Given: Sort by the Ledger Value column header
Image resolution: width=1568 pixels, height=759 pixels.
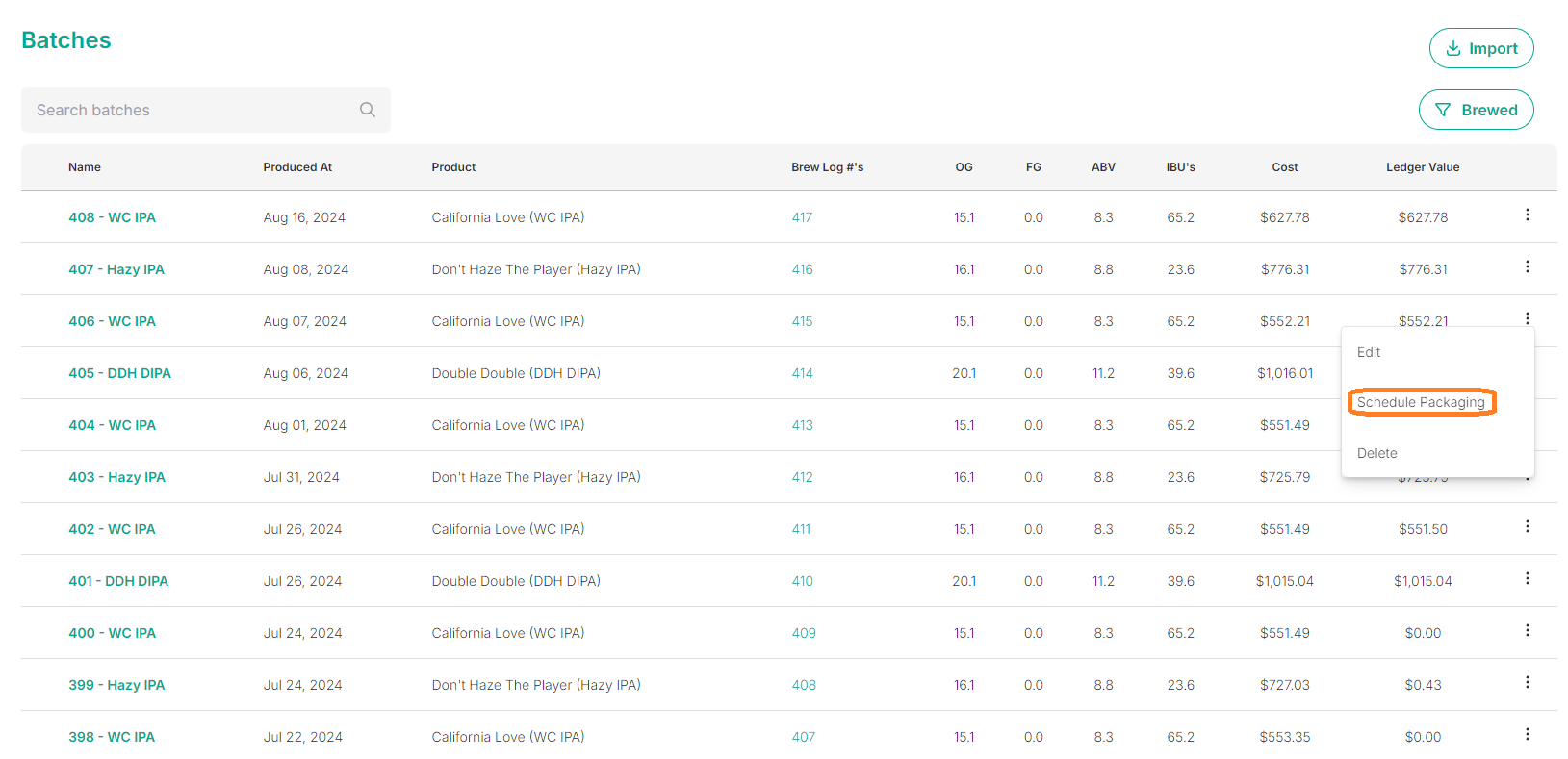Looking at the screenshot, I should 1423,167.
